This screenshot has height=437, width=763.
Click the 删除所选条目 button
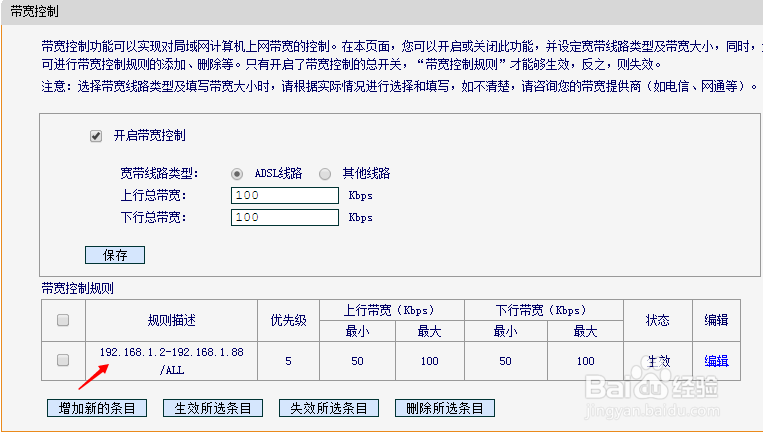(x=445, y=408)
